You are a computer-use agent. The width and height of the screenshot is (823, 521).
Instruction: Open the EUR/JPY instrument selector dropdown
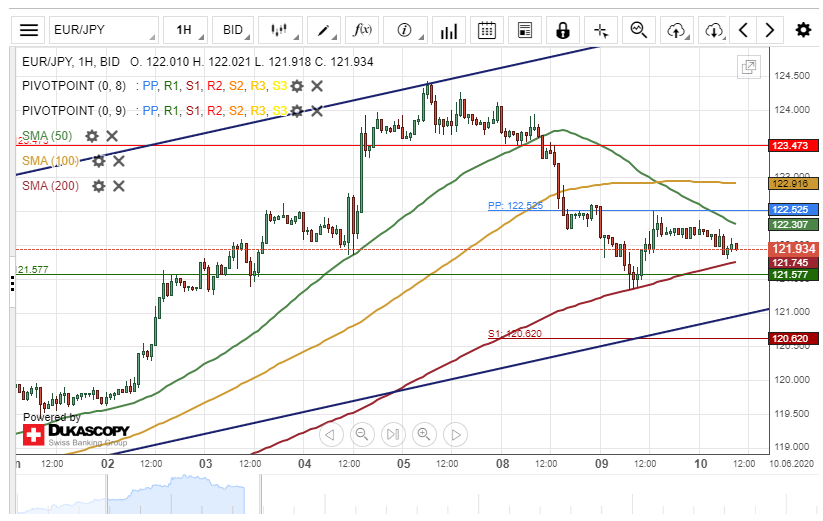point(102,30)
